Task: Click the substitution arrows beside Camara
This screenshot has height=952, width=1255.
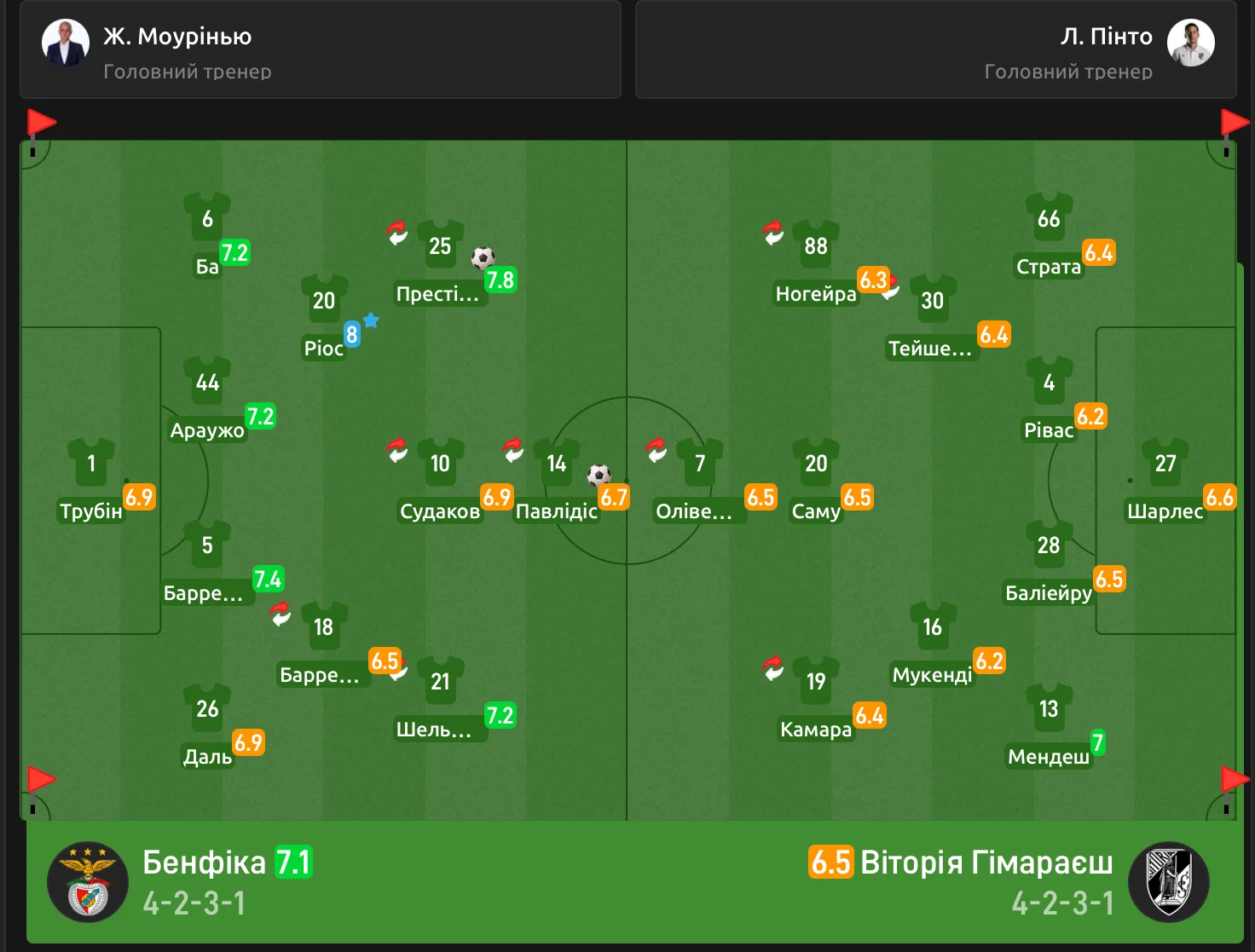Action: (x=772, y=667)
